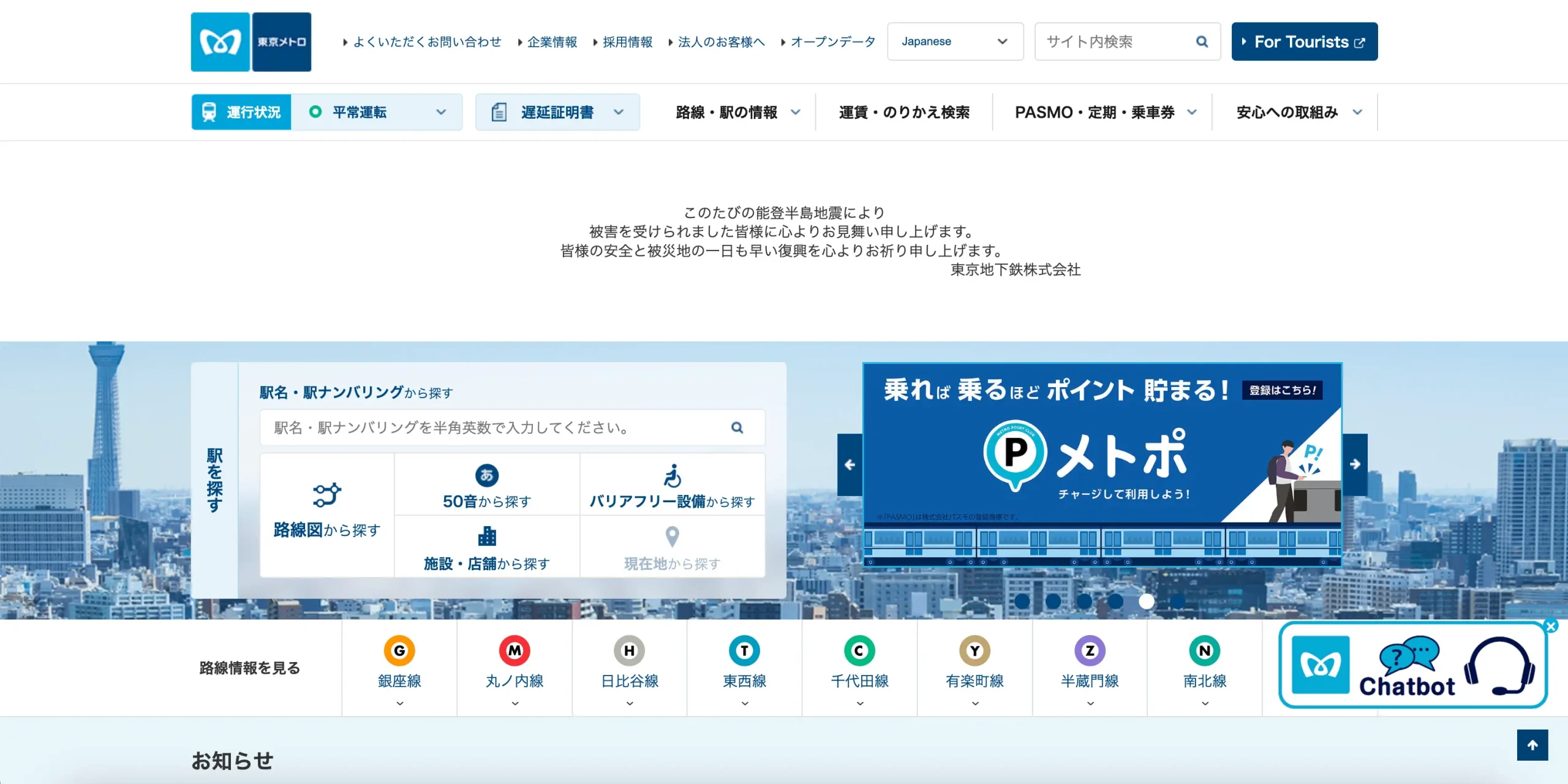Click the あ icon for 50音から探す

(x=487, y=475)
